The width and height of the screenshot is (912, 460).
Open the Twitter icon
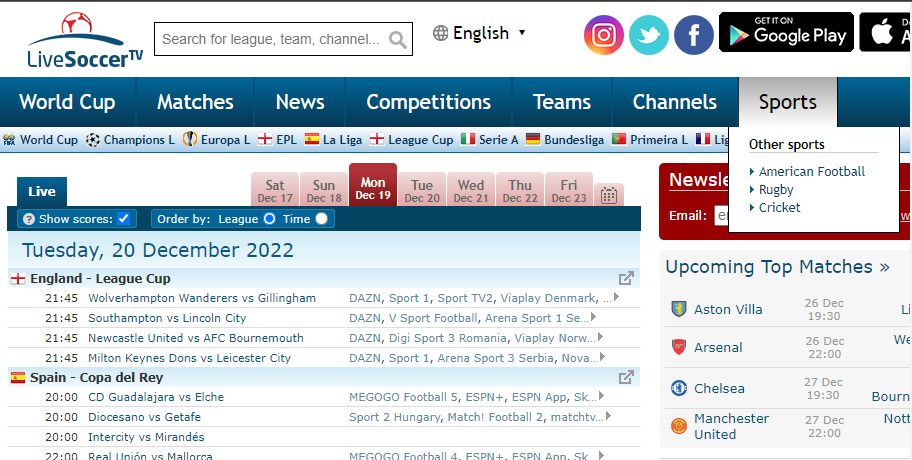pos(649,35)
